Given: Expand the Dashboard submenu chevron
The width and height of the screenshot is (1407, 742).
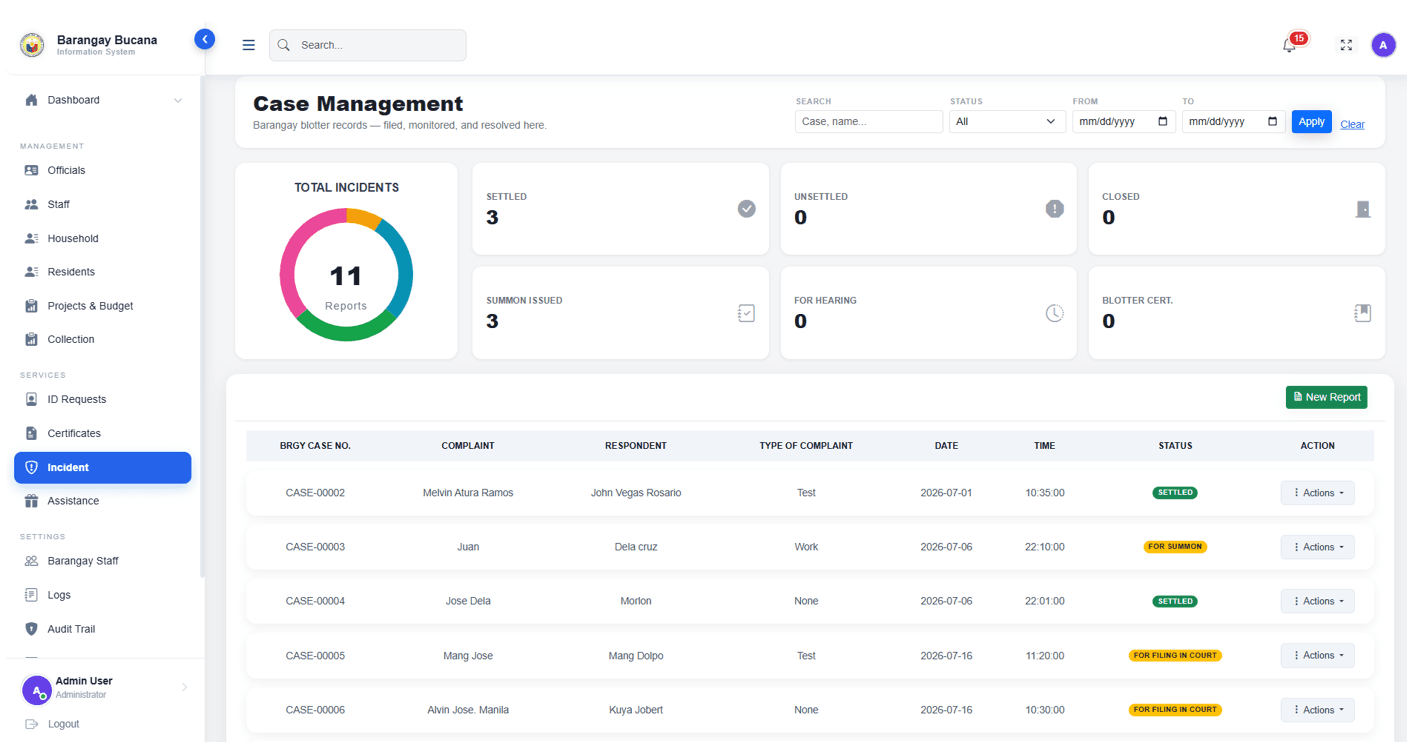Looking at the screenshot, I should [178, 100].
